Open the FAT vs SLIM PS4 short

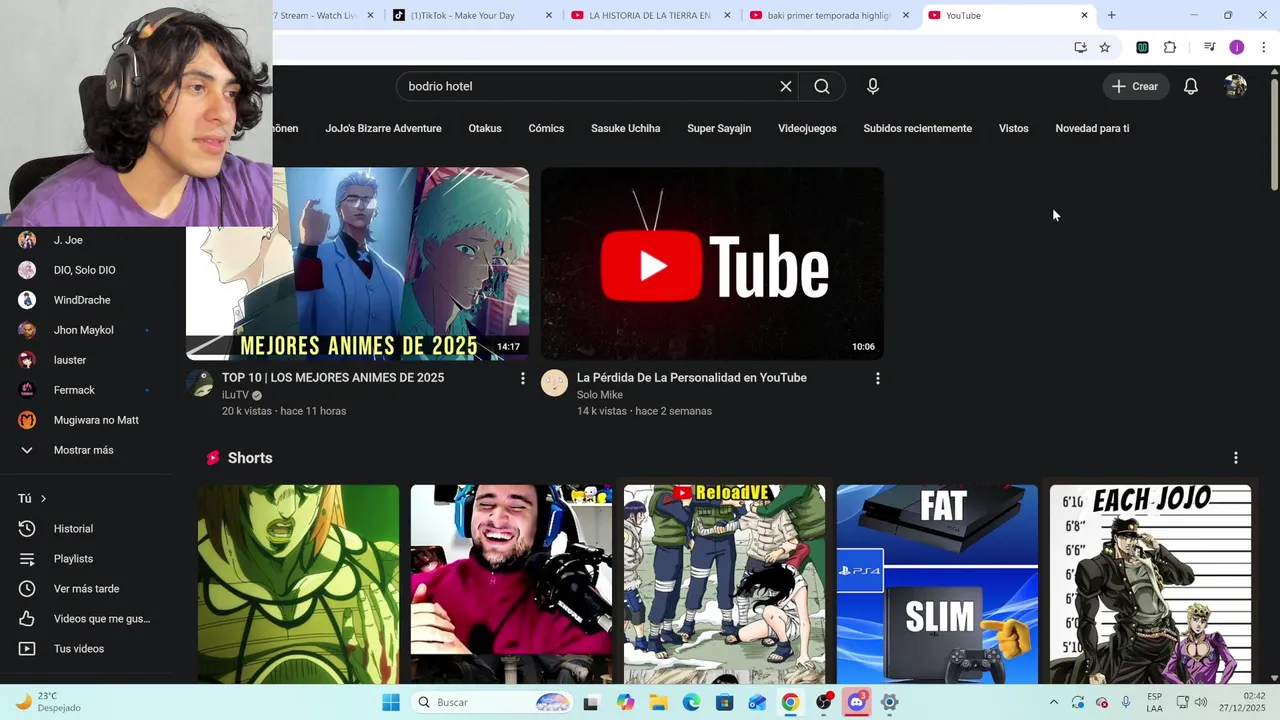937,584
